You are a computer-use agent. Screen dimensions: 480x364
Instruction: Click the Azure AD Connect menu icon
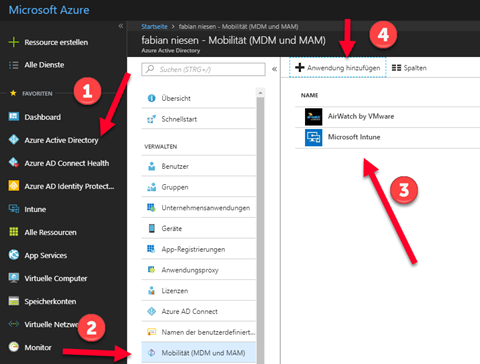(151, 311)
